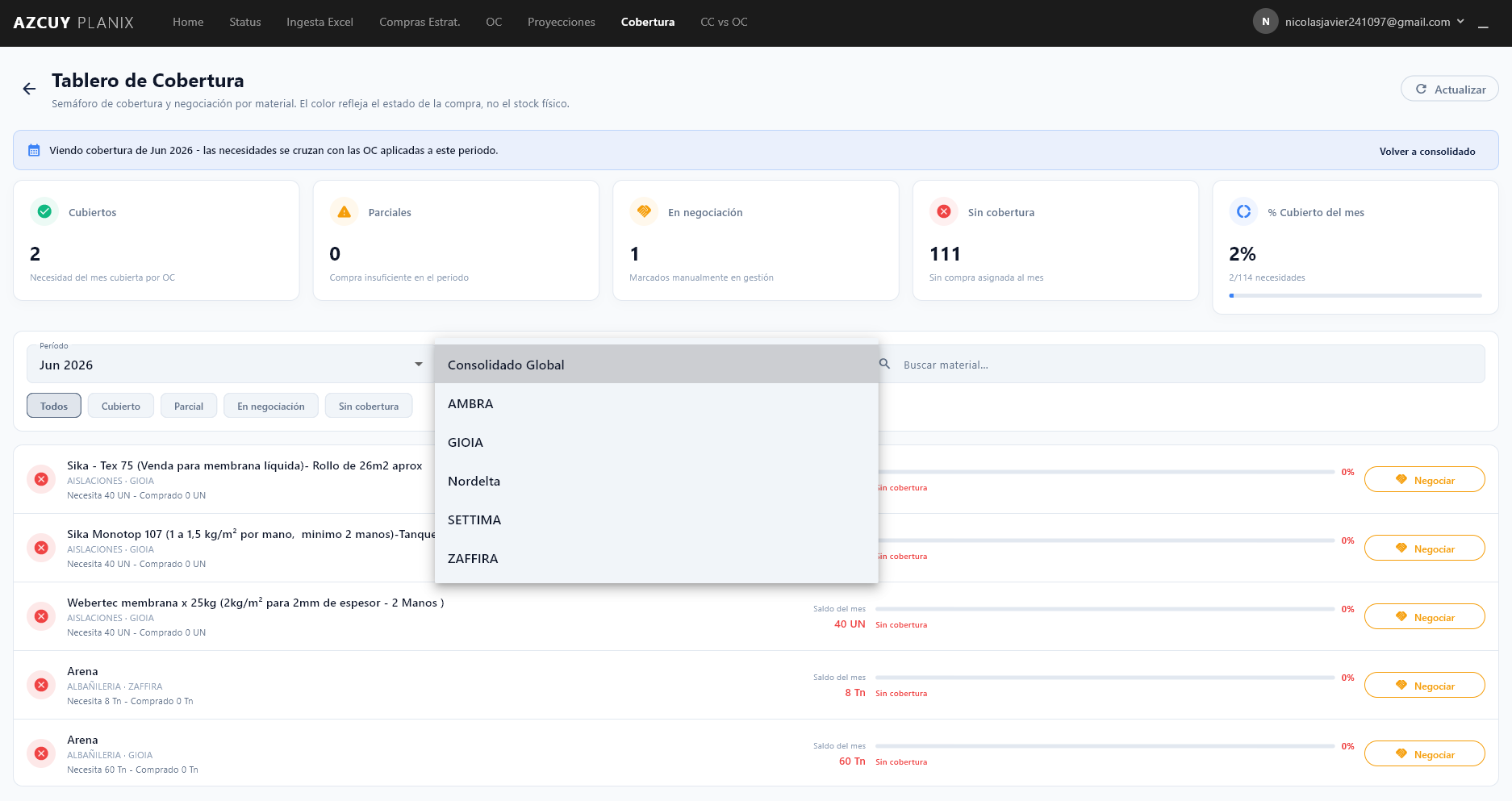The height and width of the screenshot is (801, 1512).
Task: Select the Parcial filter chip
Action: click(x=189, y=406)
